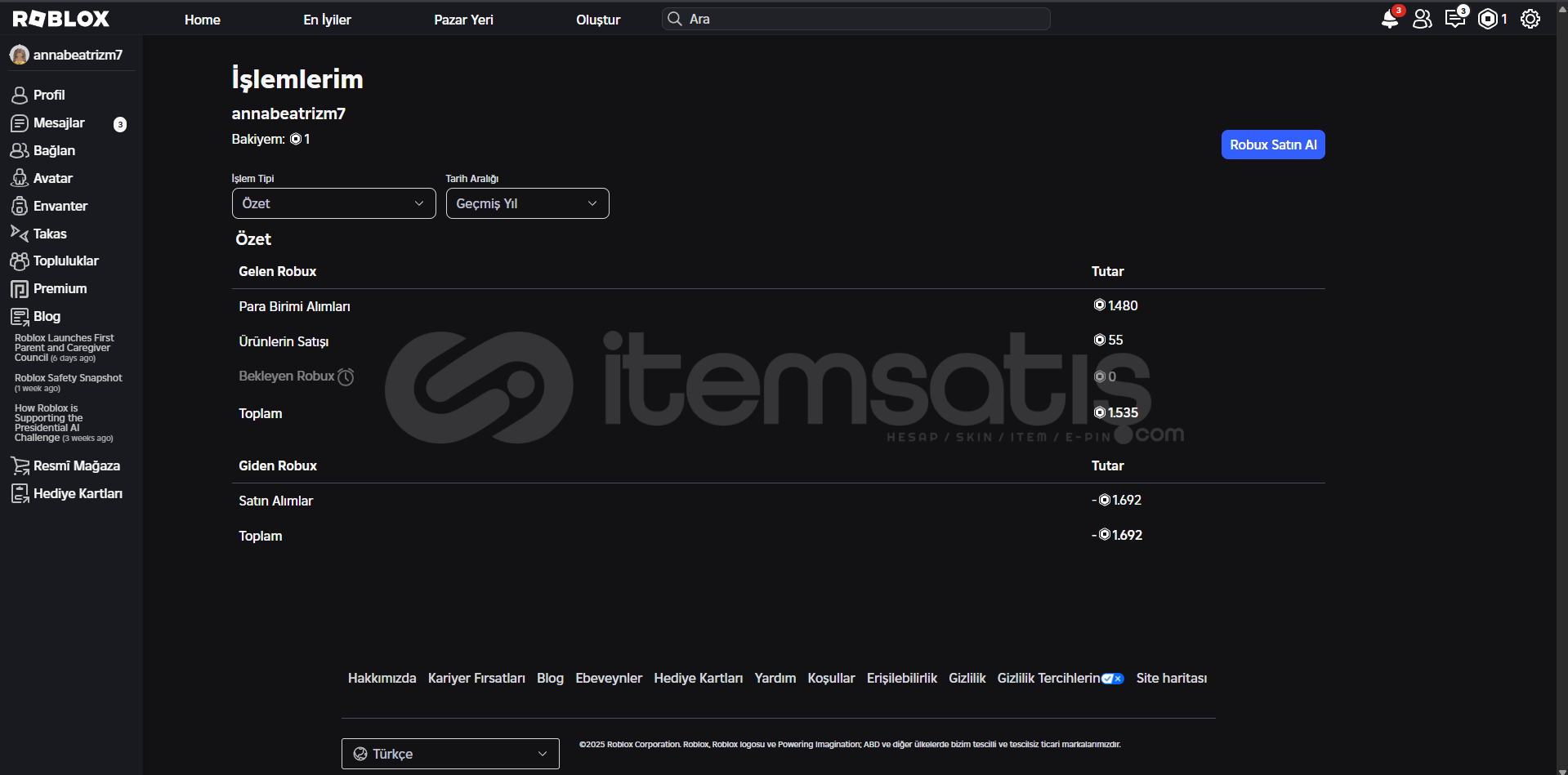Click the Bekleyen Robux clock icon

pos(346,376)
